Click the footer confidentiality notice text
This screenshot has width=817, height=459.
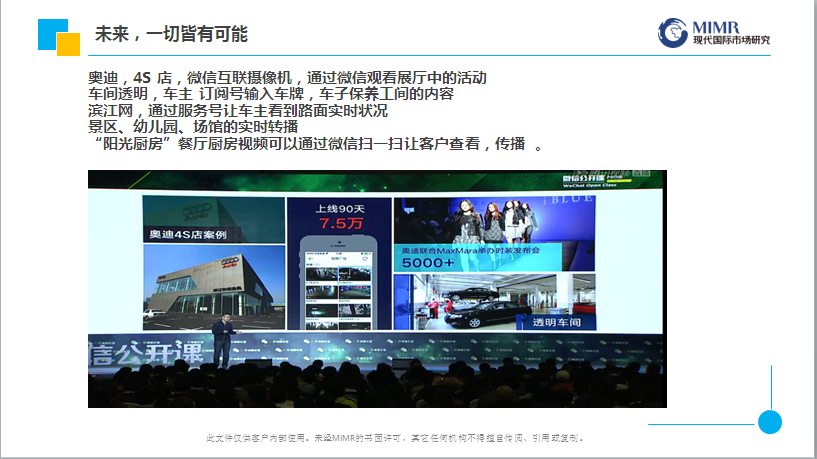point(395,438)
